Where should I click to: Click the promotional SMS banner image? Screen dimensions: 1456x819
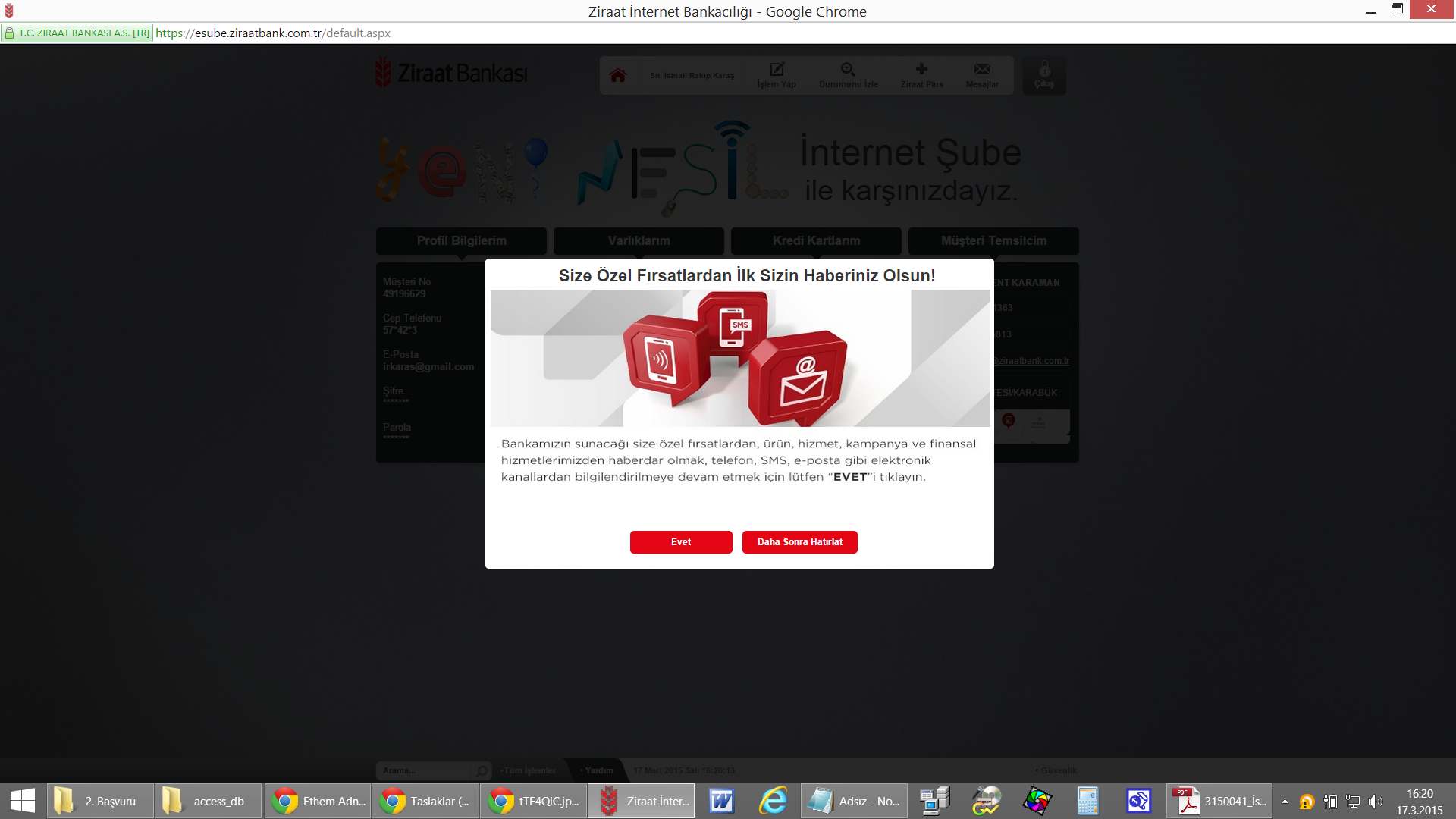[739, 358]
